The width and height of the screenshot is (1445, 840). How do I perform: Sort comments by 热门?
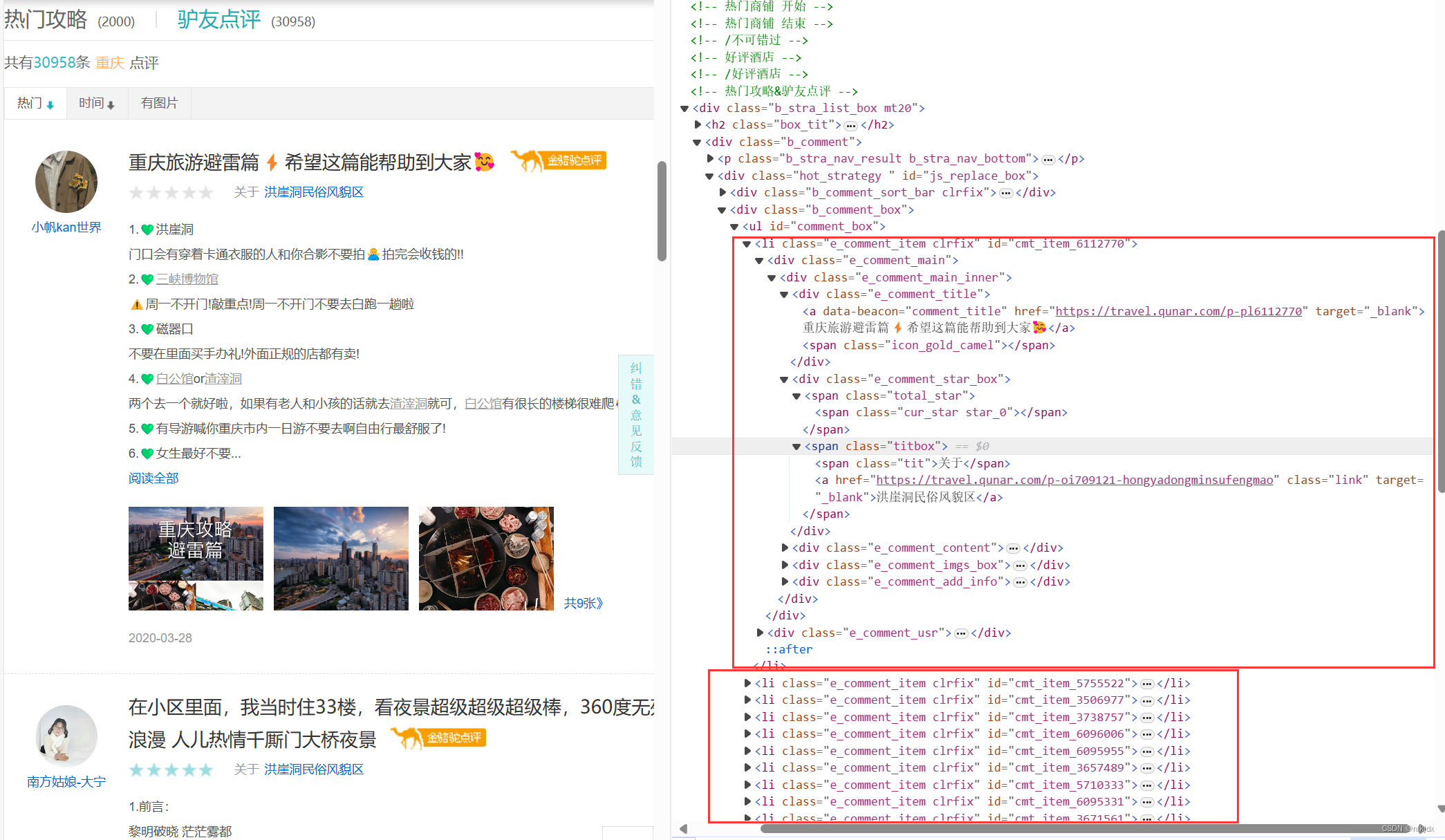[x=35, y=103]
